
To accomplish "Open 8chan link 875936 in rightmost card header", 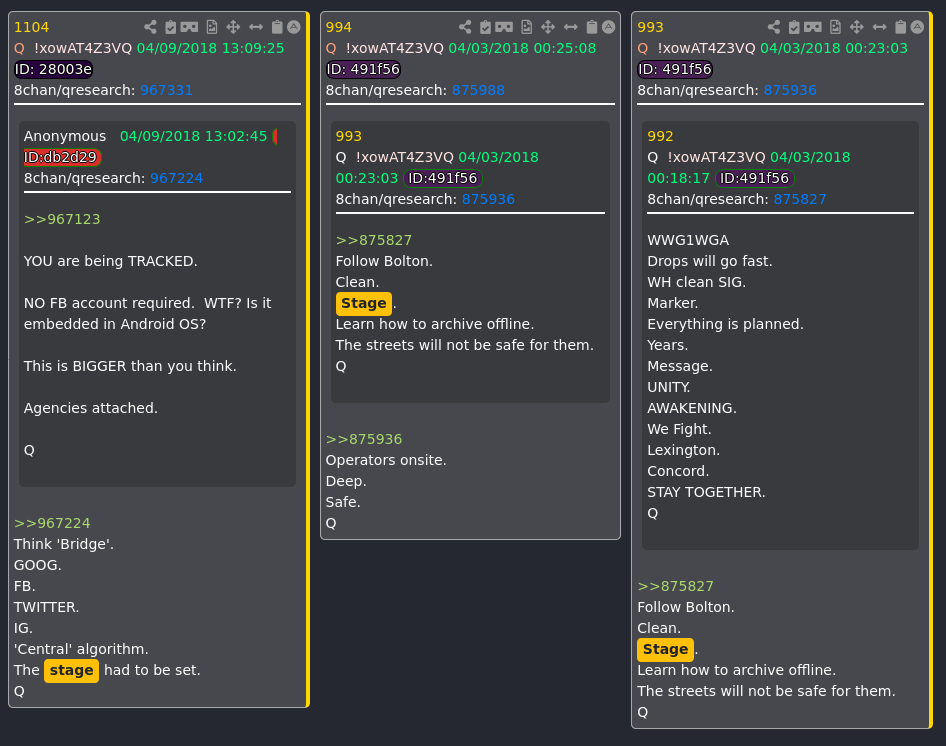I will tap(790, 90).
